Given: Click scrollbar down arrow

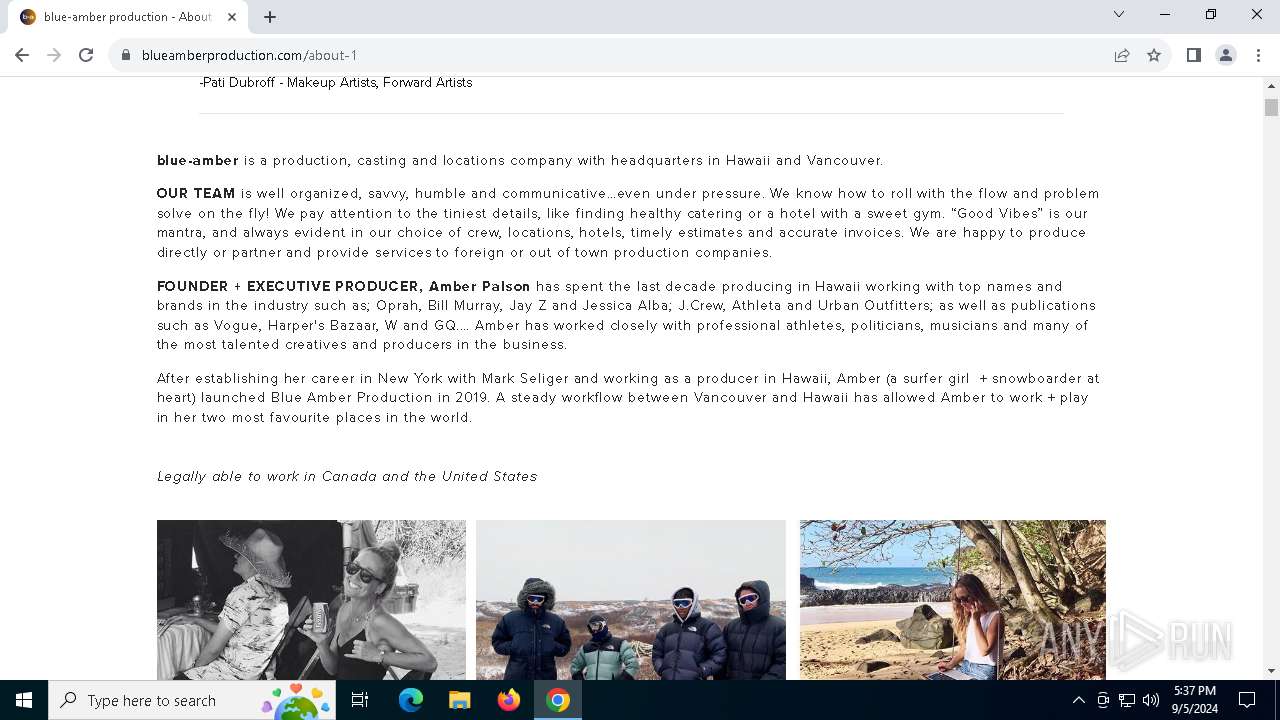Looking at the screenshot, I should [x=1271, y=671].
